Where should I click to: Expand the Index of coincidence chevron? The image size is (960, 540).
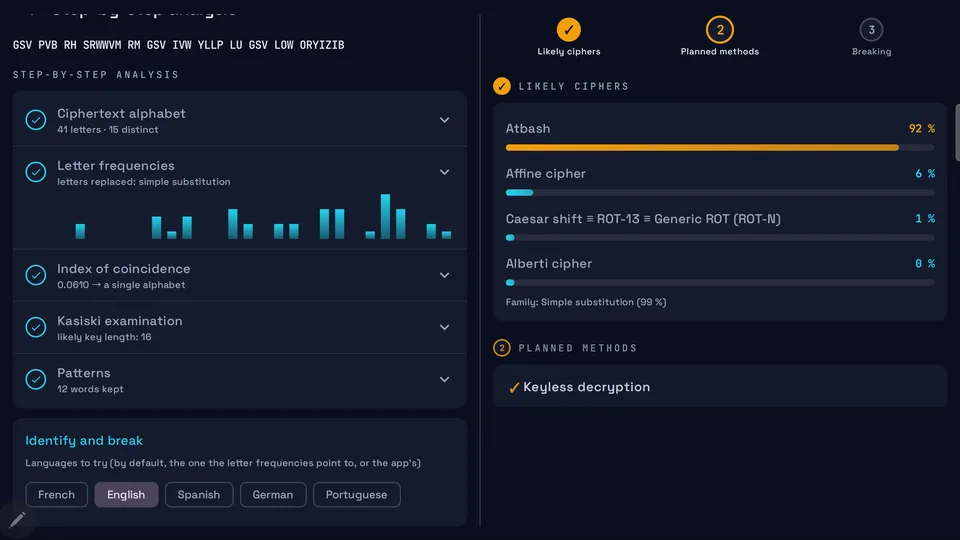click(x=444, y=275)
